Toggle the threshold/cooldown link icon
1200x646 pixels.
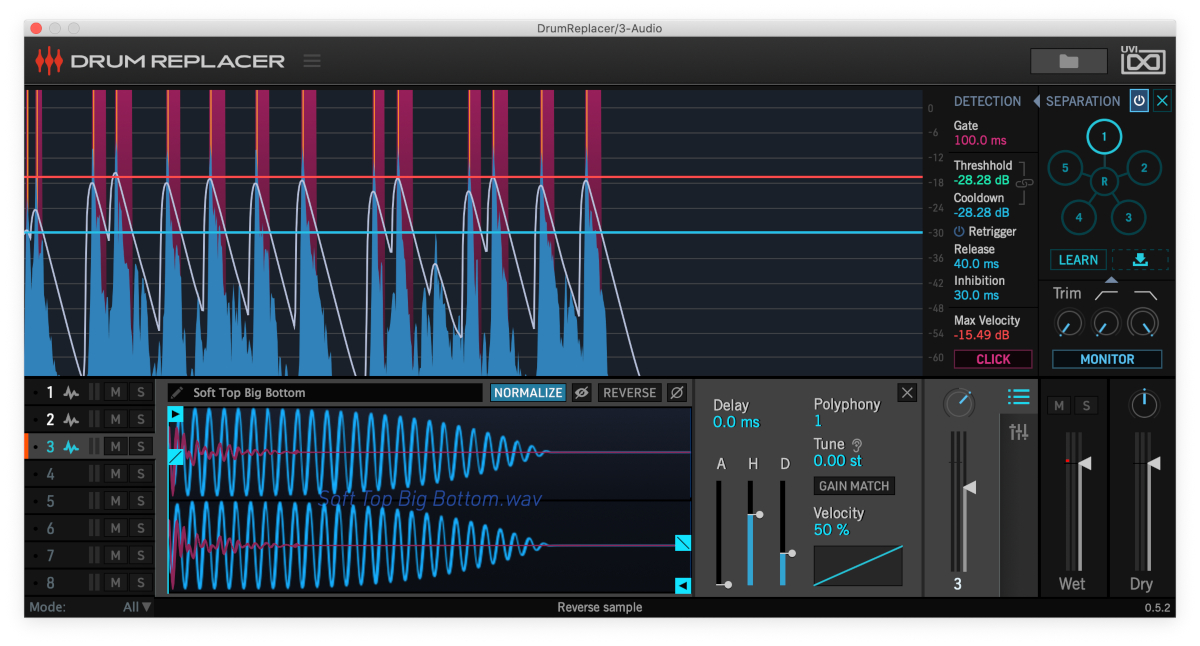[1024, 183]
